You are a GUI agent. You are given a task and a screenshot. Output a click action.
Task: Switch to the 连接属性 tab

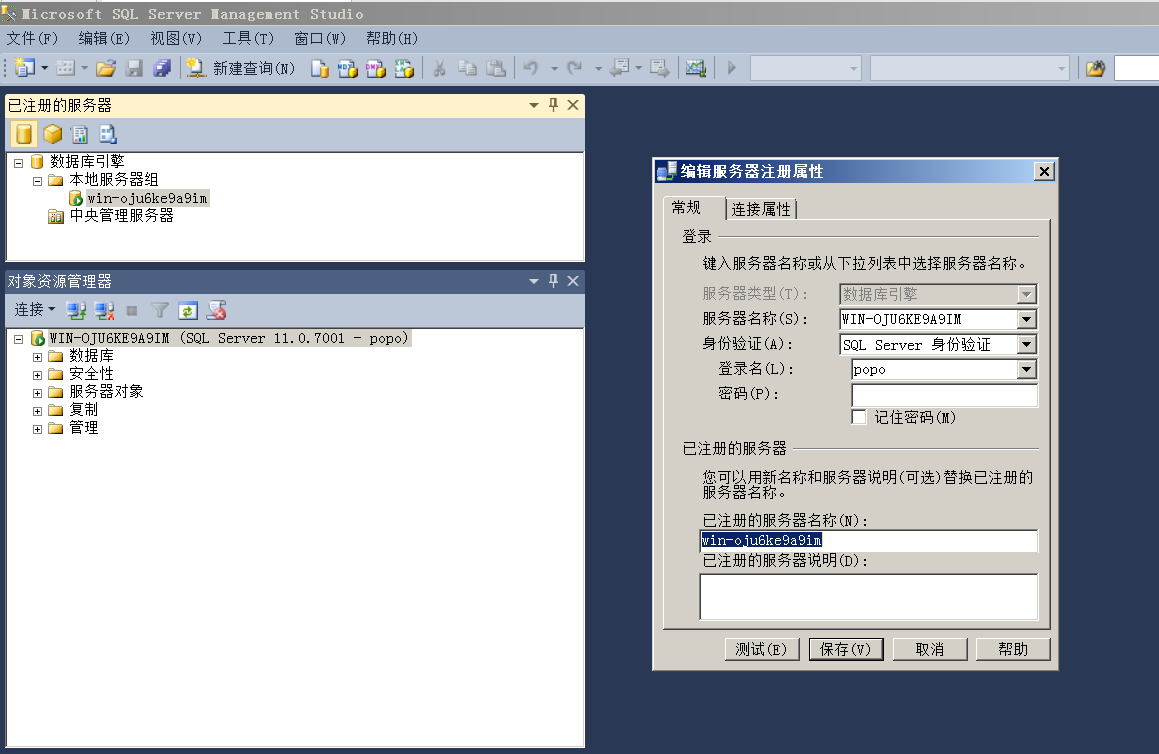(761, 209)
